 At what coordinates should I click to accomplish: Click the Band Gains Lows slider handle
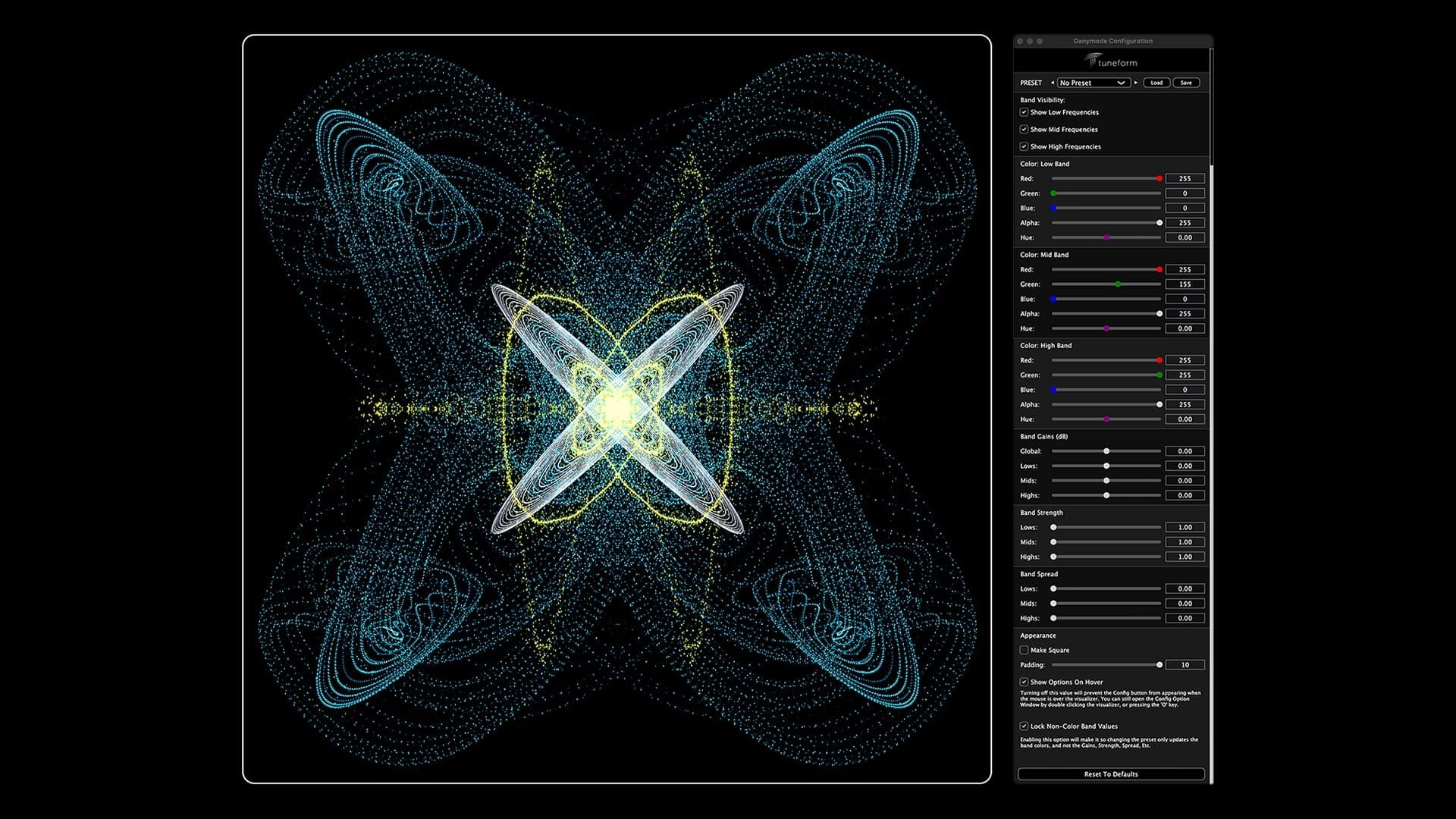click(x=1106, y=466)
